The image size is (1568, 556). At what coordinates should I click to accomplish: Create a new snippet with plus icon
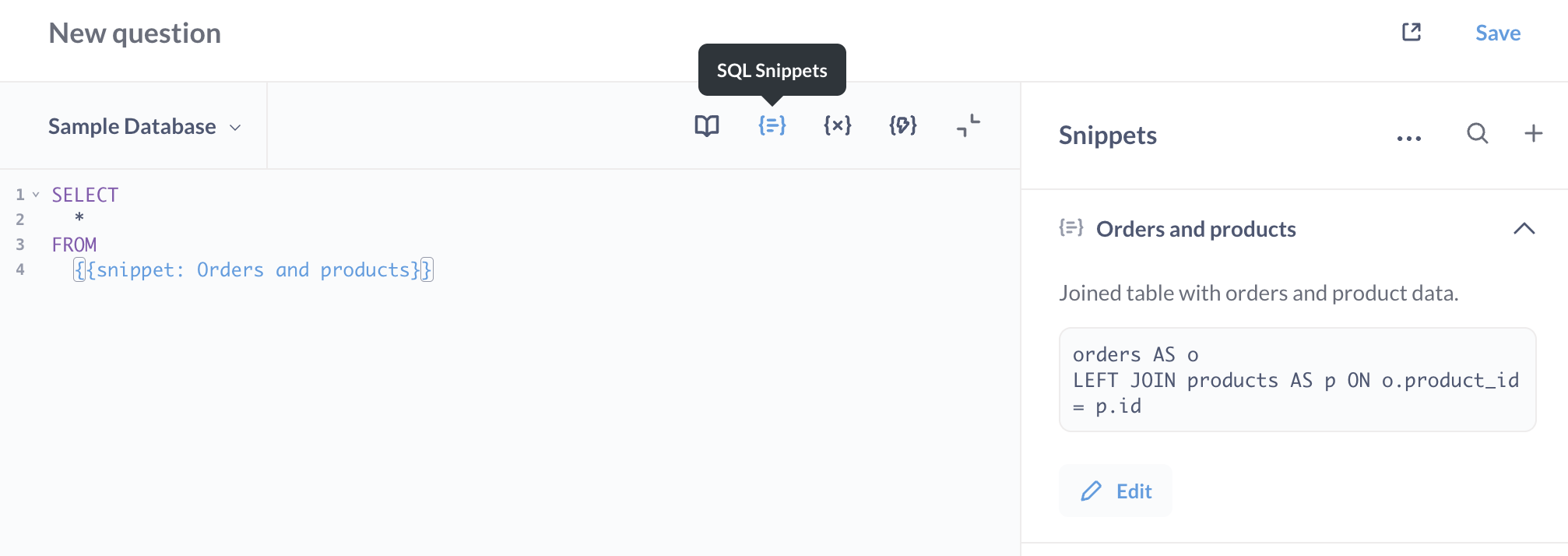tap(1532, 133)
